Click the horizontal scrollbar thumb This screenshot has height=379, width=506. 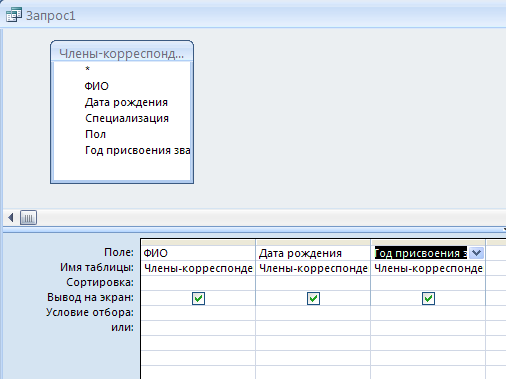point(28,218)
